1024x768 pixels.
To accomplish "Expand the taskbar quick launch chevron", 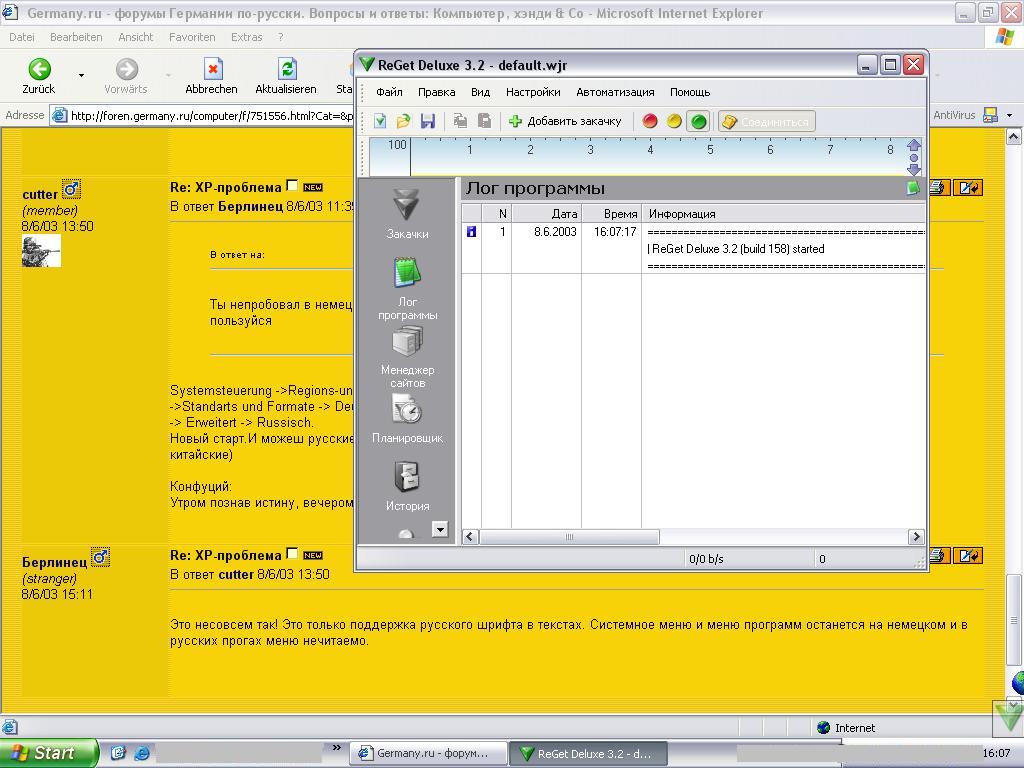I will point(337,748).
